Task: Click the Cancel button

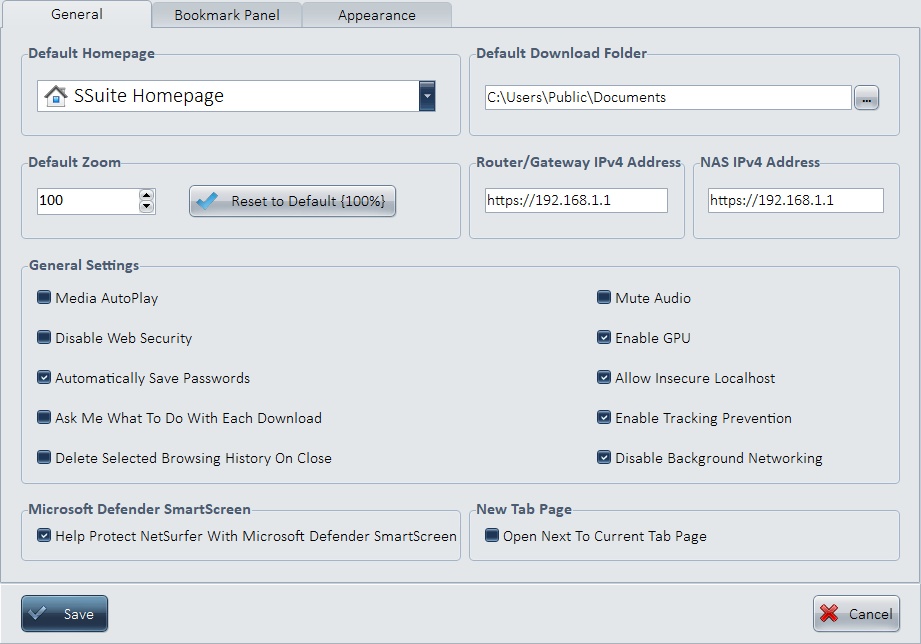Action: 857,614
